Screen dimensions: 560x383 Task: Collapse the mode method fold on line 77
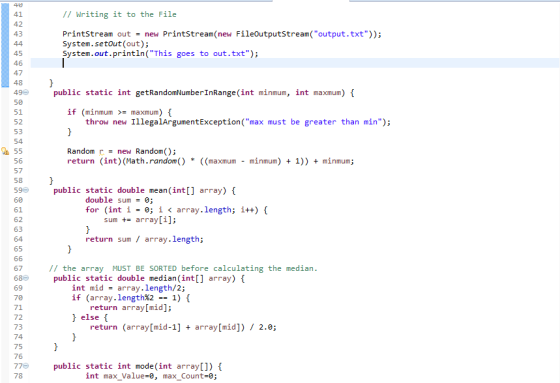point(26,366)
